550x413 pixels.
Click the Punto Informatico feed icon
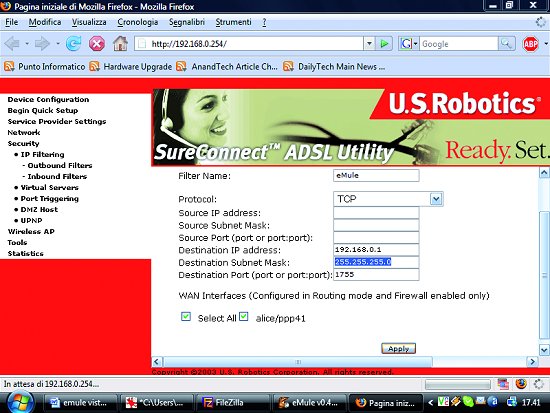pos(9,66)
